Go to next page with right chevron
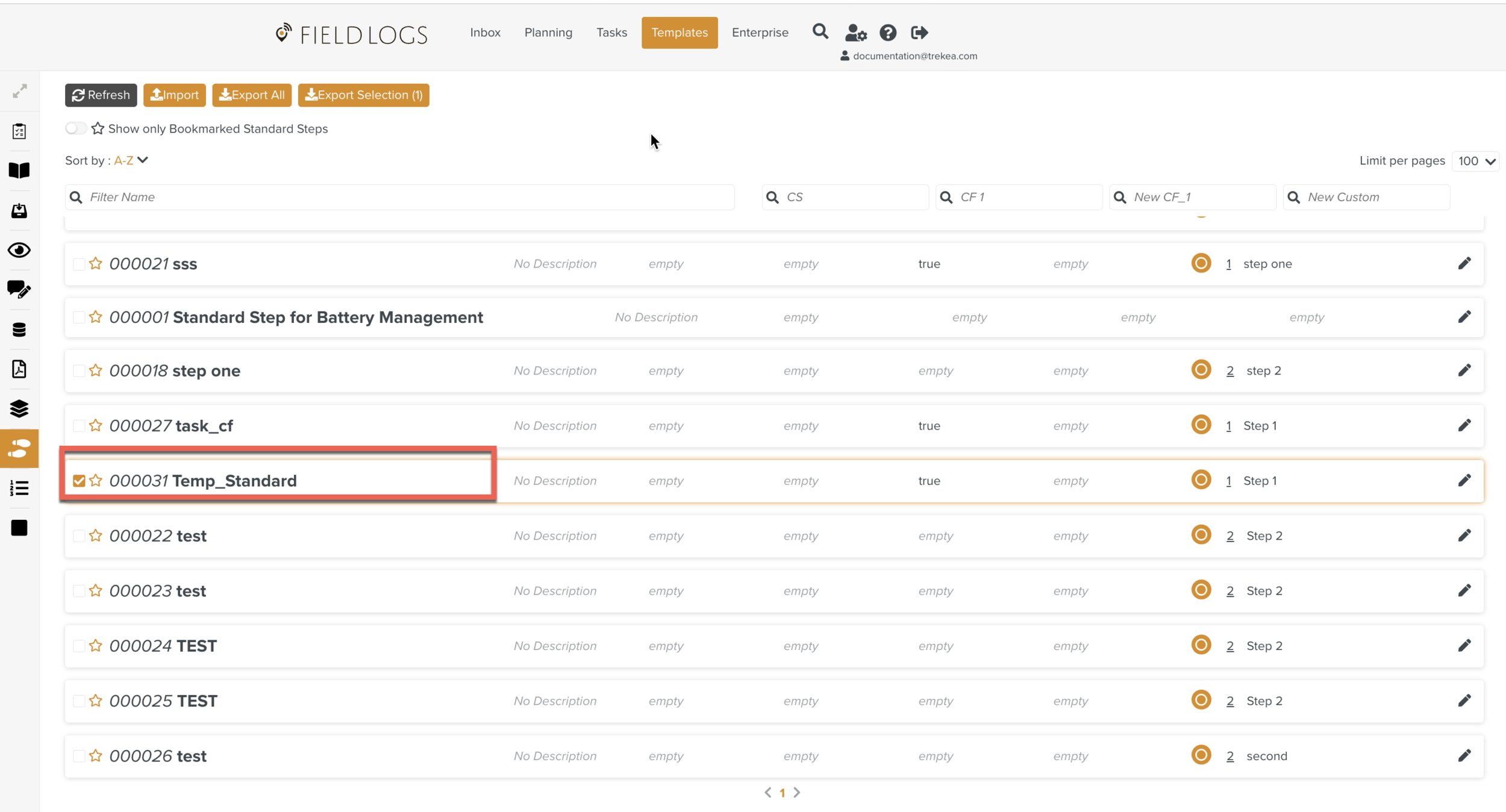The height and width of the screenshot is (812, 1506). (x=797, y=793)
